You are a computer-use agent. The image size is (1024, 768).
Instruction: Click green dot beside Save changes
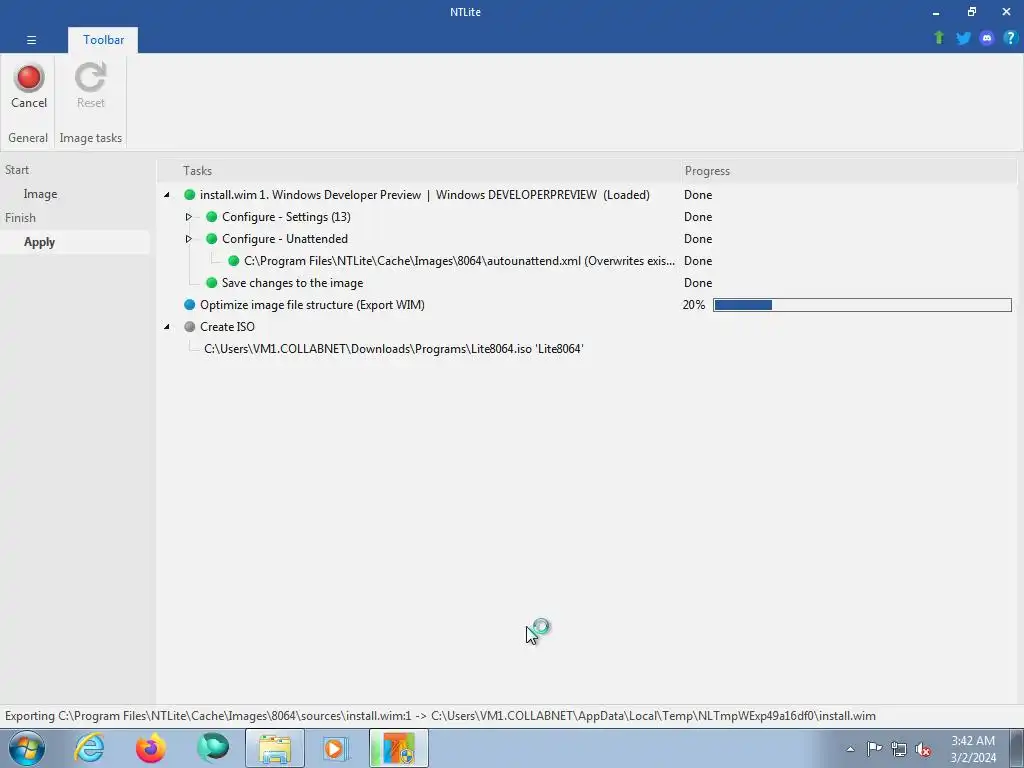[x=212, y=283]
